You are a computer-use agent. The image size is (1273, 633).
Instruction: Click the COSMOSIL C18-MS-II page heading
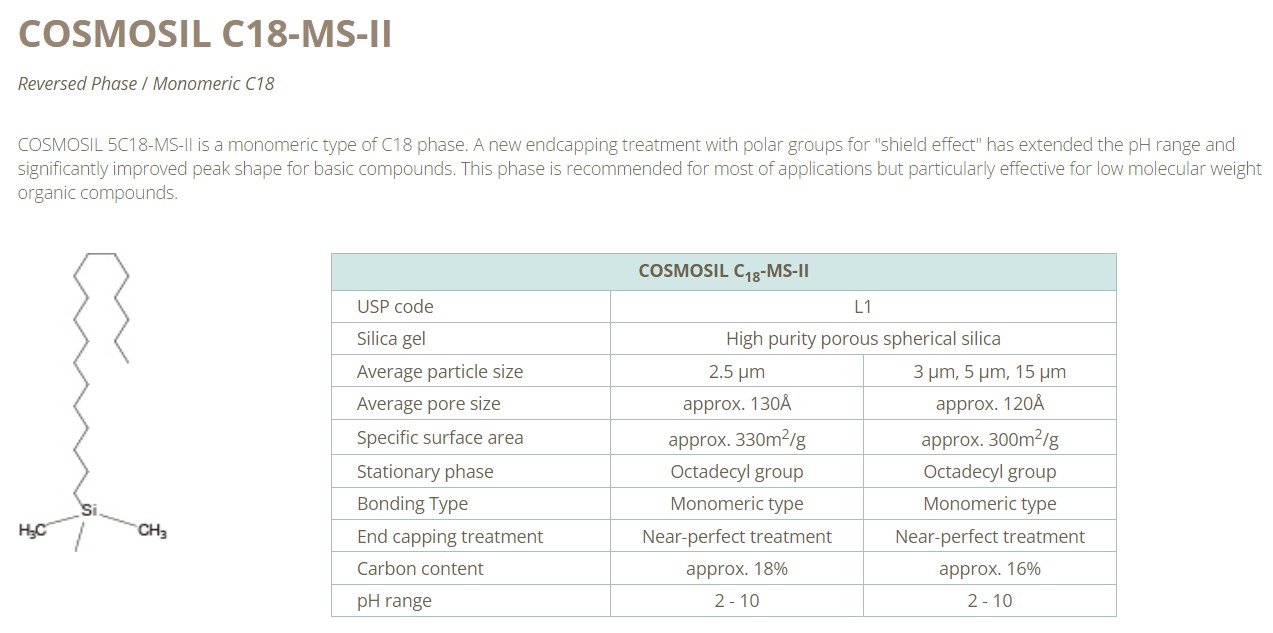point(205,34)
